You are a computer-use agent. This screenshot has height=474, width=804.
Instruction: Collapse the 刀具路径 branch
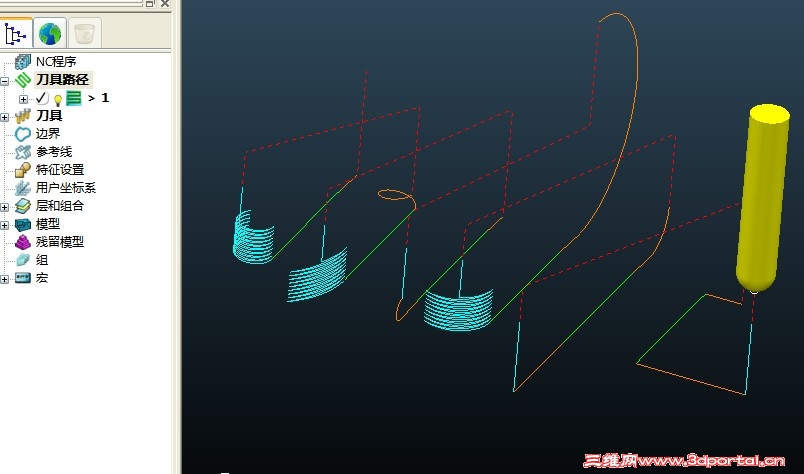(x=5, y=81)
